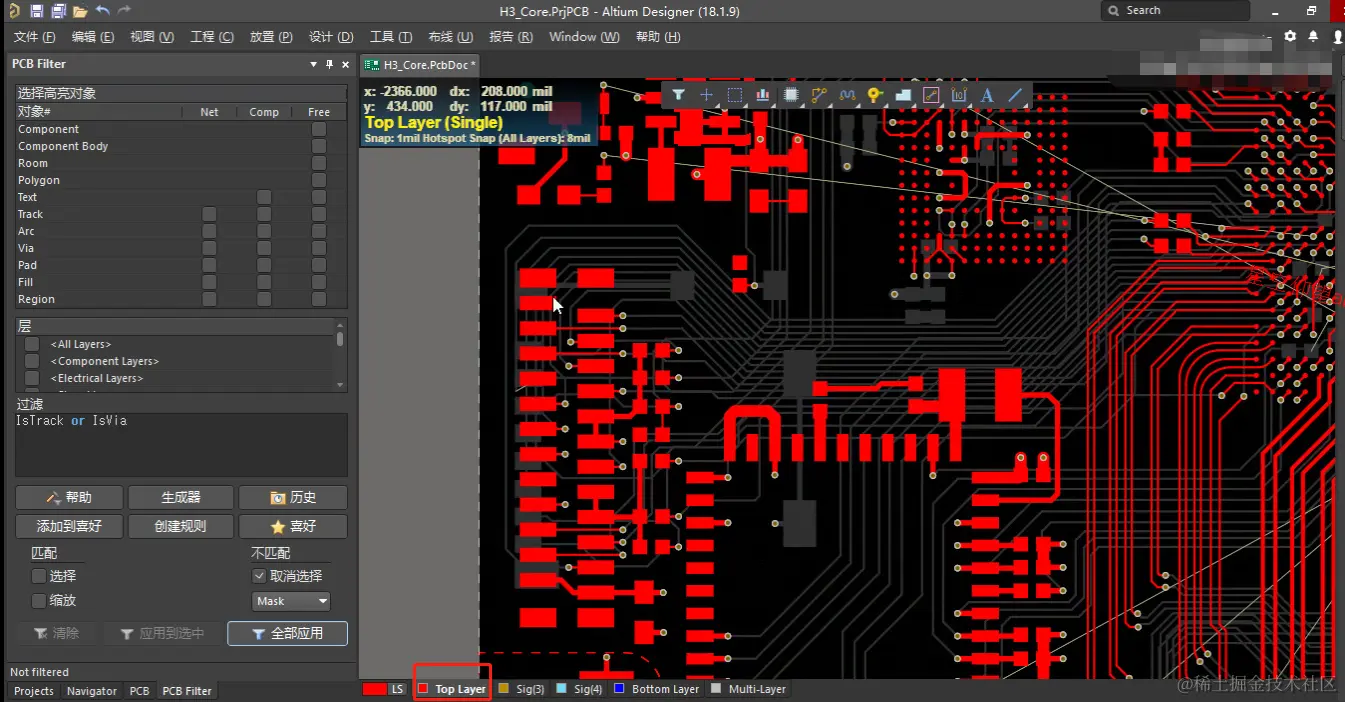Pin the PCB Filter panel
Image resolution: width=1345 pixels, height=702 pixels.
pyautogui.click(x=329, y=64)
